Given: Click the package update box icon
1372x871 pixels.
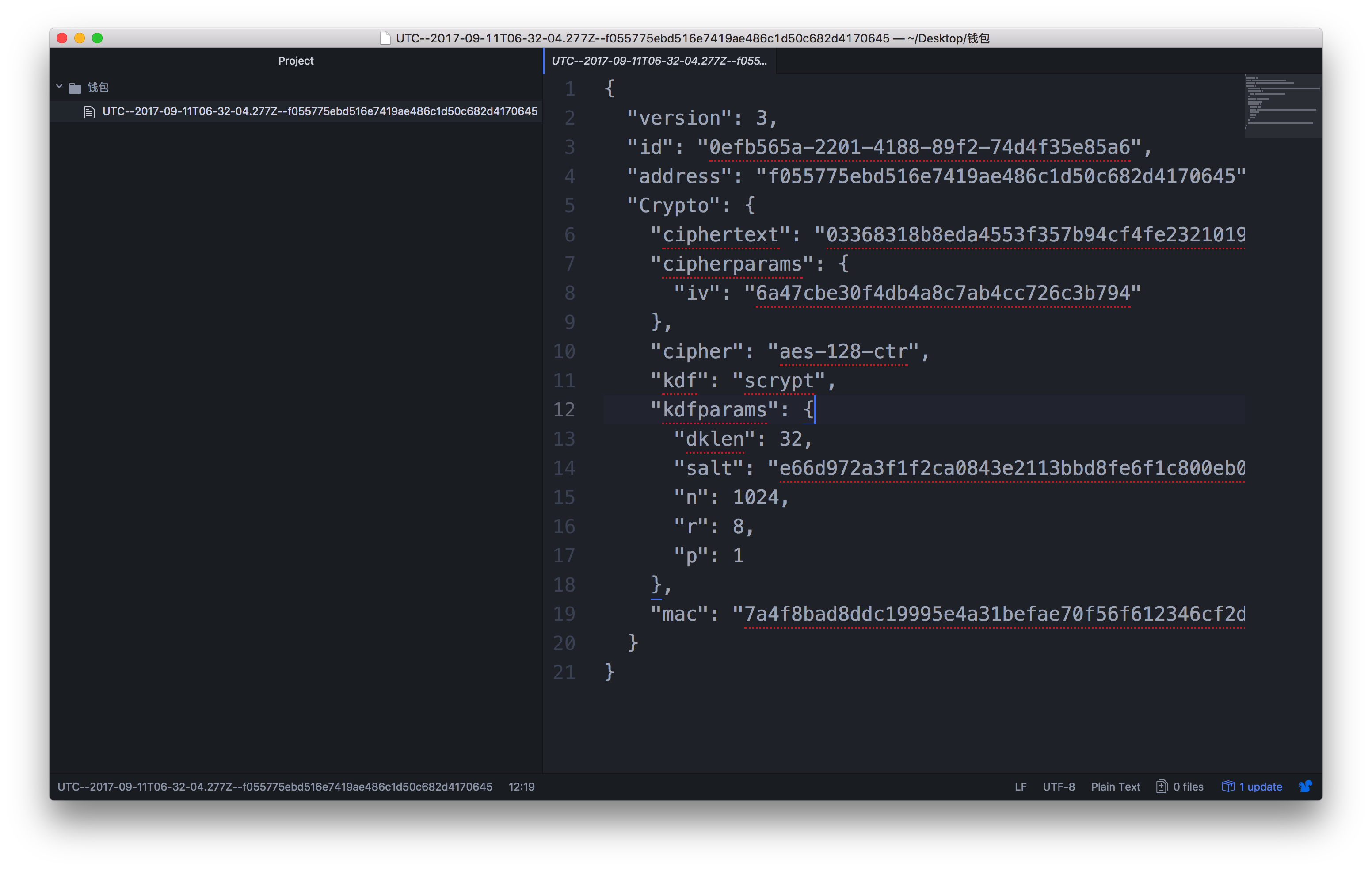Looking at the screenshot, I should 1228,787.
